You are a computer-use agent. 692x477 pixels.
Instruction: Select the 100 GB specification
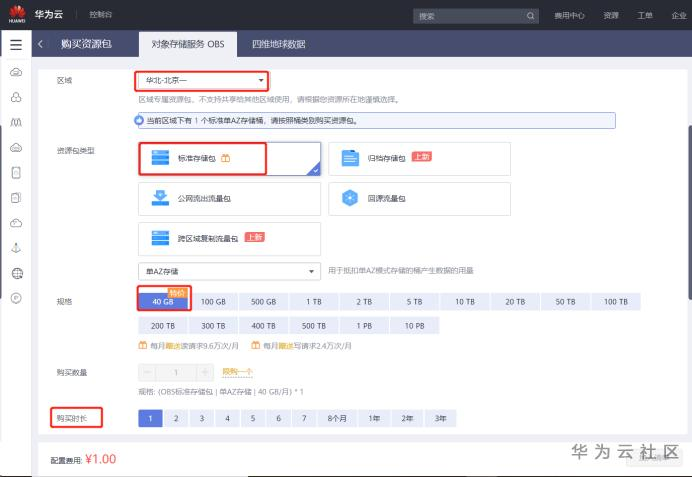coord(213,301)
